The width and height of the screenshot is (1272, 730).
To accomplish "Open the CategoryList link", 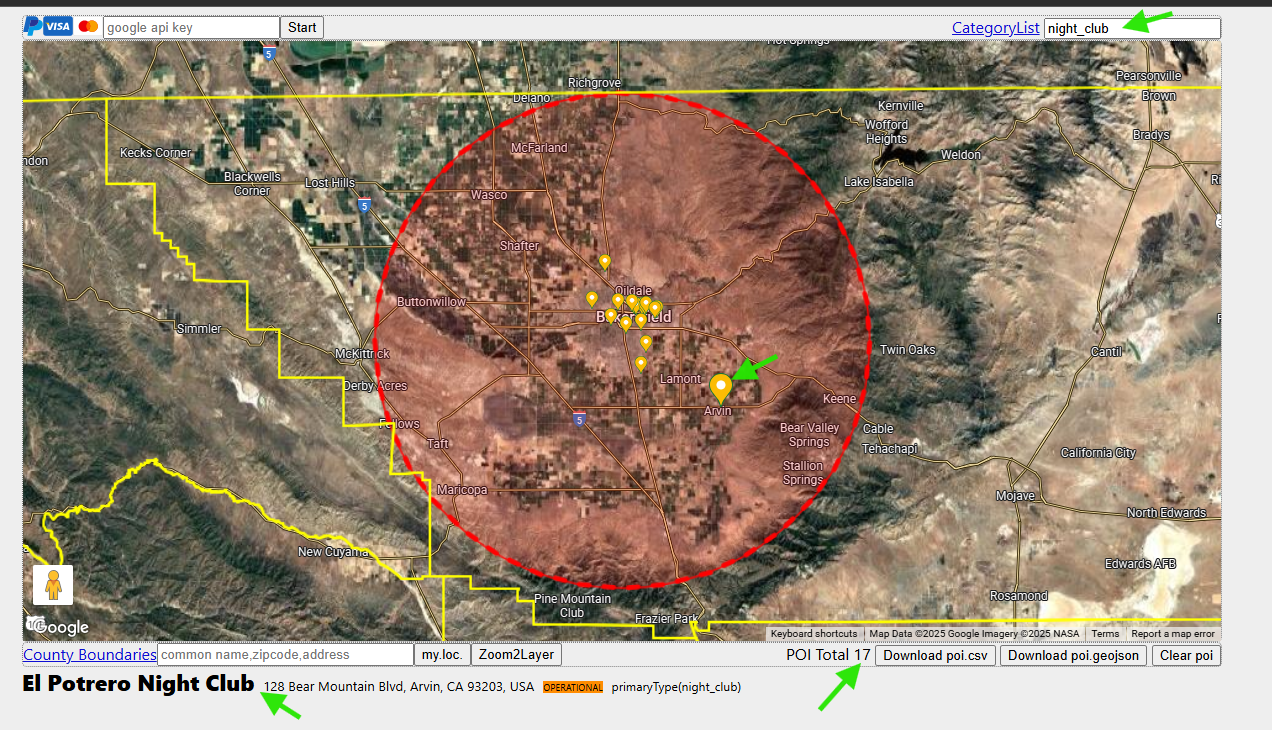I will pos(995,28).
